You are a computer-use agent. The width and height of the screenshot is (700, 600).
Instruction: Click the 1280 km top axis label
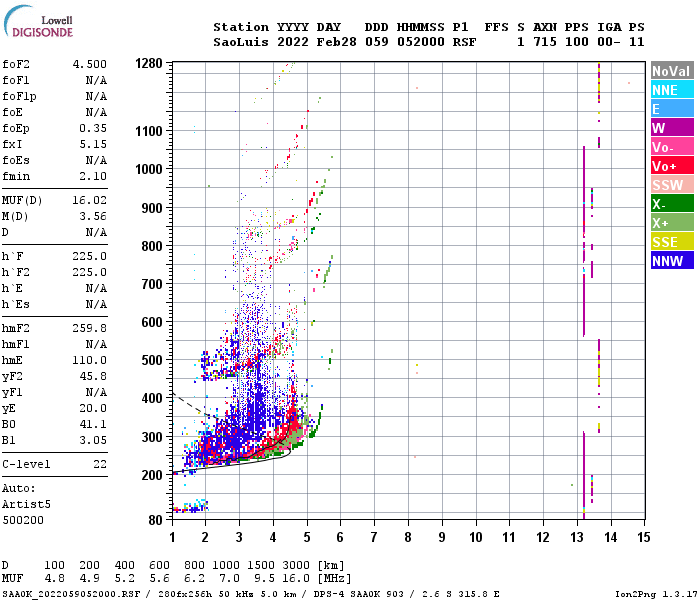click(149, 64)
